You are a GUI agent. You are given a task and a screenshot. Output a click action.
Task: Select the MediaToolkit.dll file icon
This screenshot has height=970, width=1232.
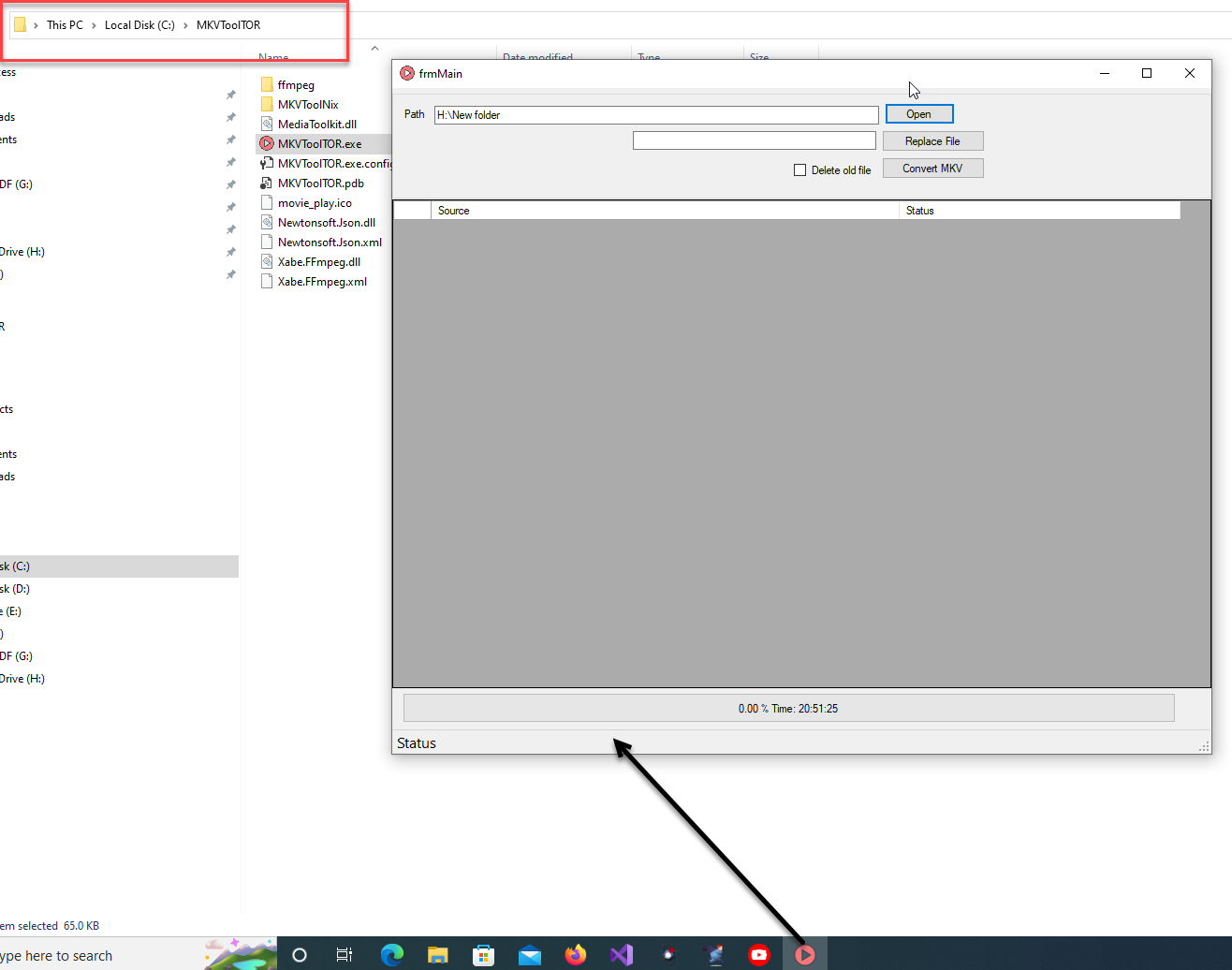tap(267, 124)
